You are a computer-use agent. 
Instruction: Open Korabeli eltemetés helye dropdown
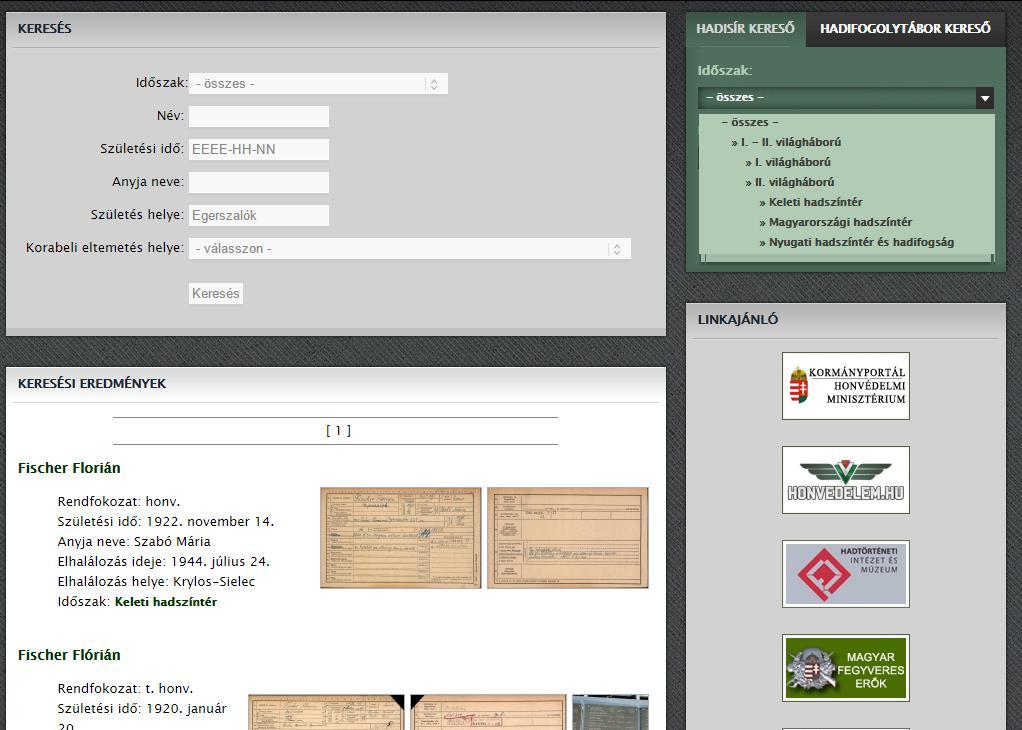(x=410, y=248)
